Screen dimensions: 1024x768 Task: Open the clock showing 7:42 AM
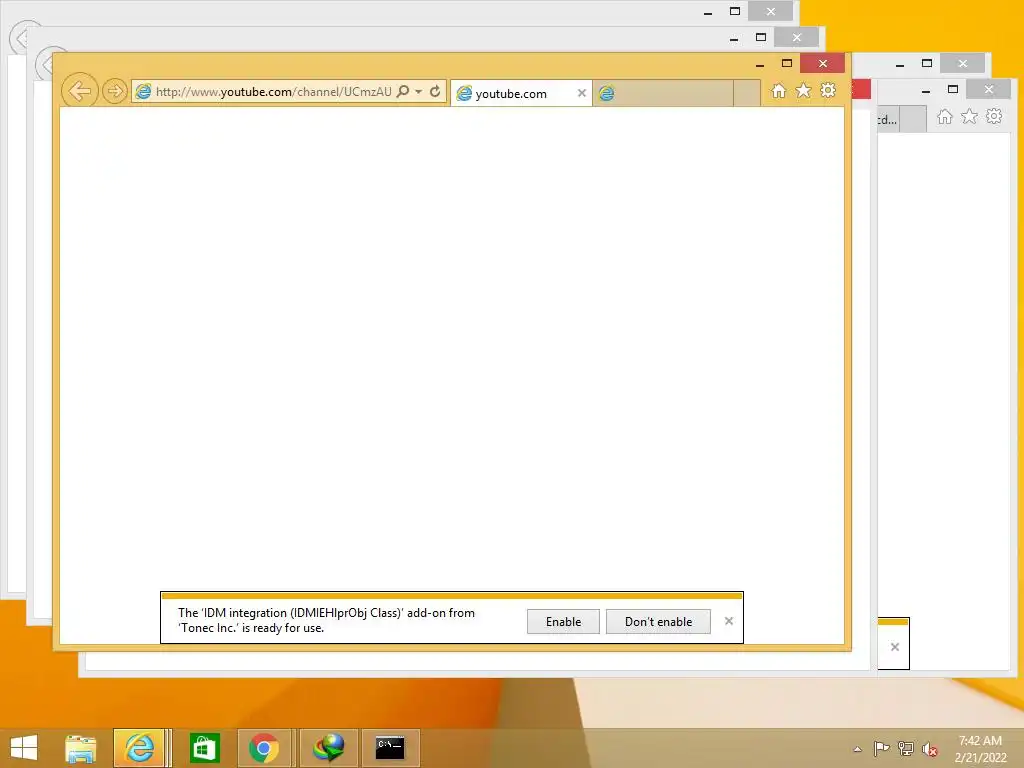tap(980, 749)
